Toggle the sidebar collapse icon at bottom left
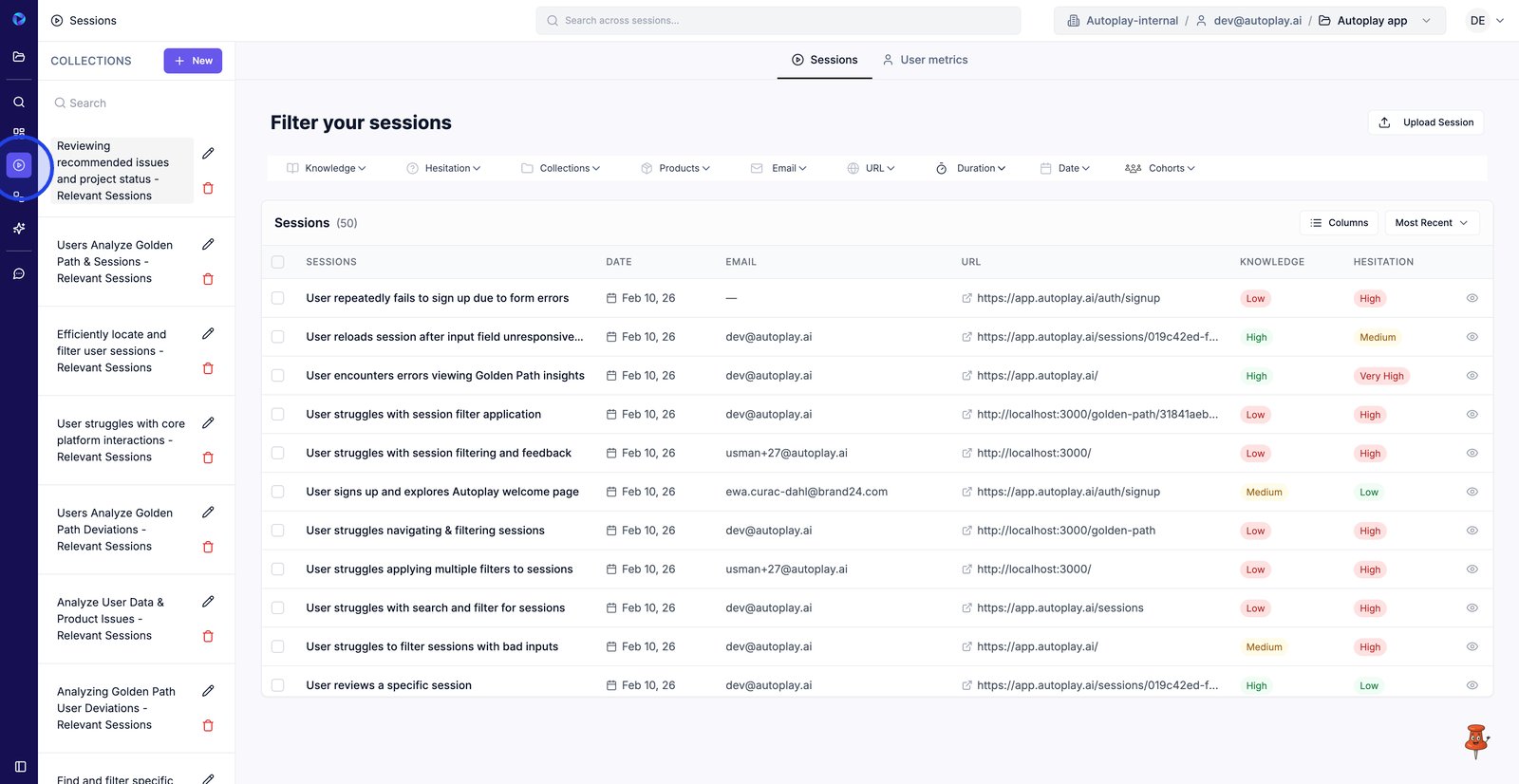Screen dimensions: 1519x784 coord(20,766)
